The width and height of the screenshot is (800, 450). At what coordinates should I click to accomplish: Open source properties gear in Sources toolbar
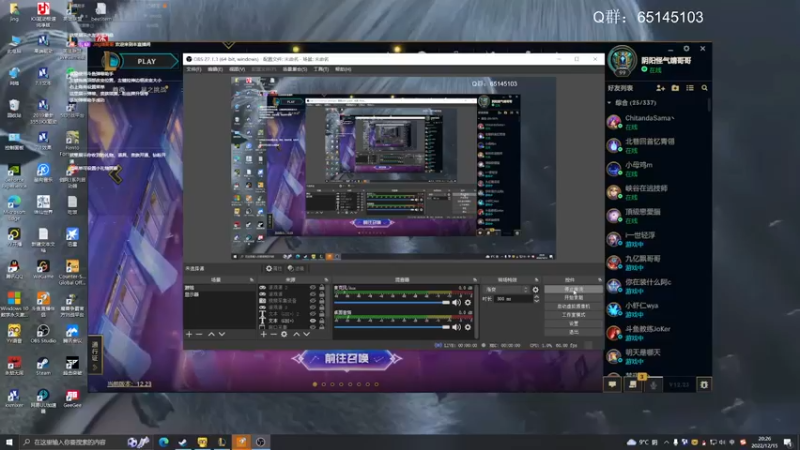[284, 334]
